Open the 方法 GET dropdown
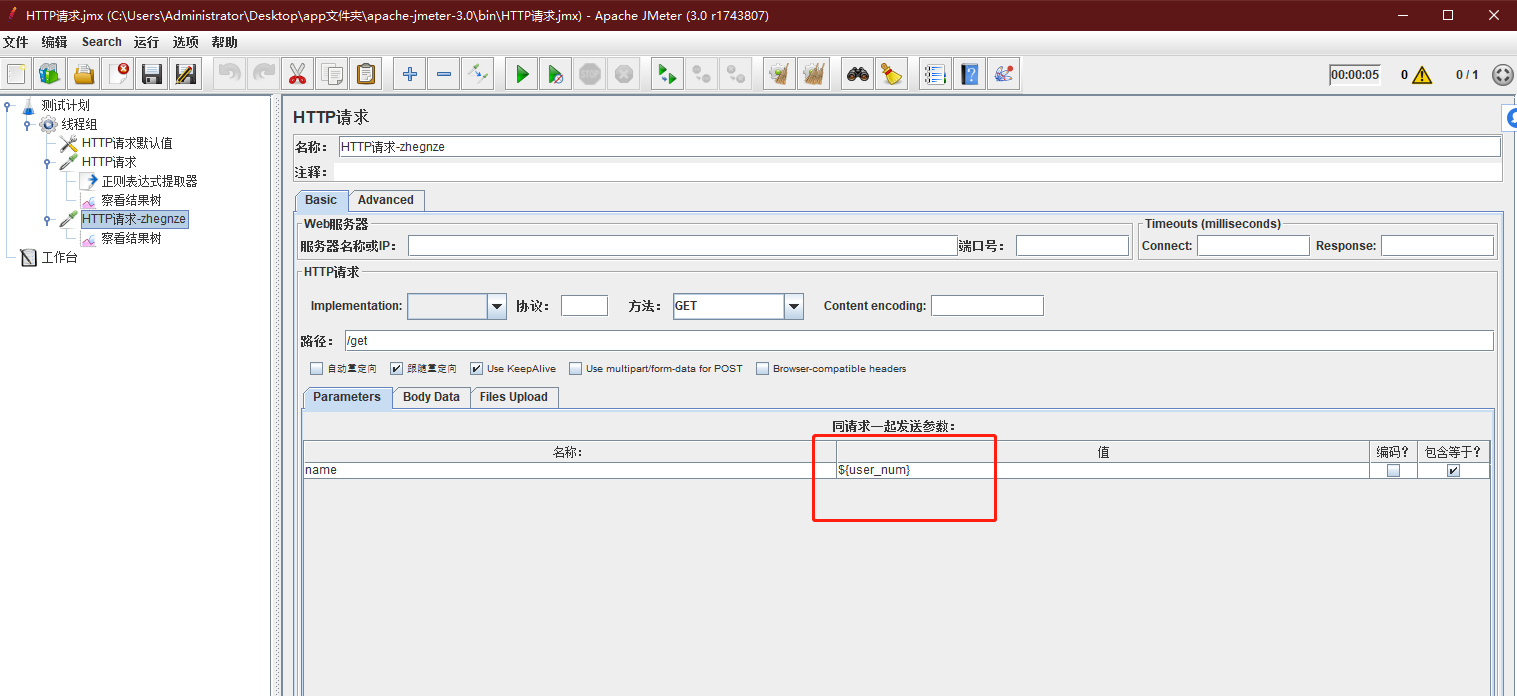 click(794, 306)
